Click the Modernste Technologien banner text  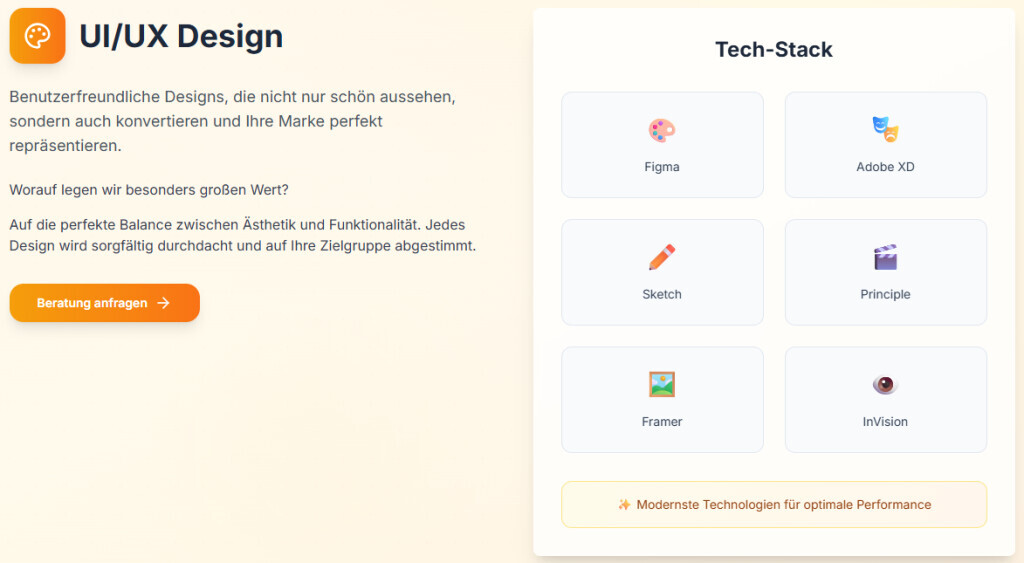tap(783, 505)
